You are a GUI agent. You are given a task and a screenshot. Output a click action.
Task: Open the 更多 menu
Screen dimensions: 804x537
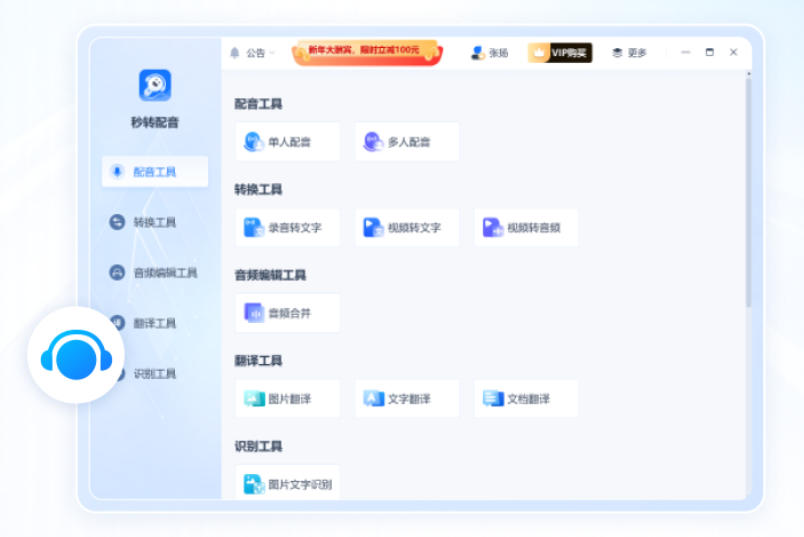[x=630, y=53]
